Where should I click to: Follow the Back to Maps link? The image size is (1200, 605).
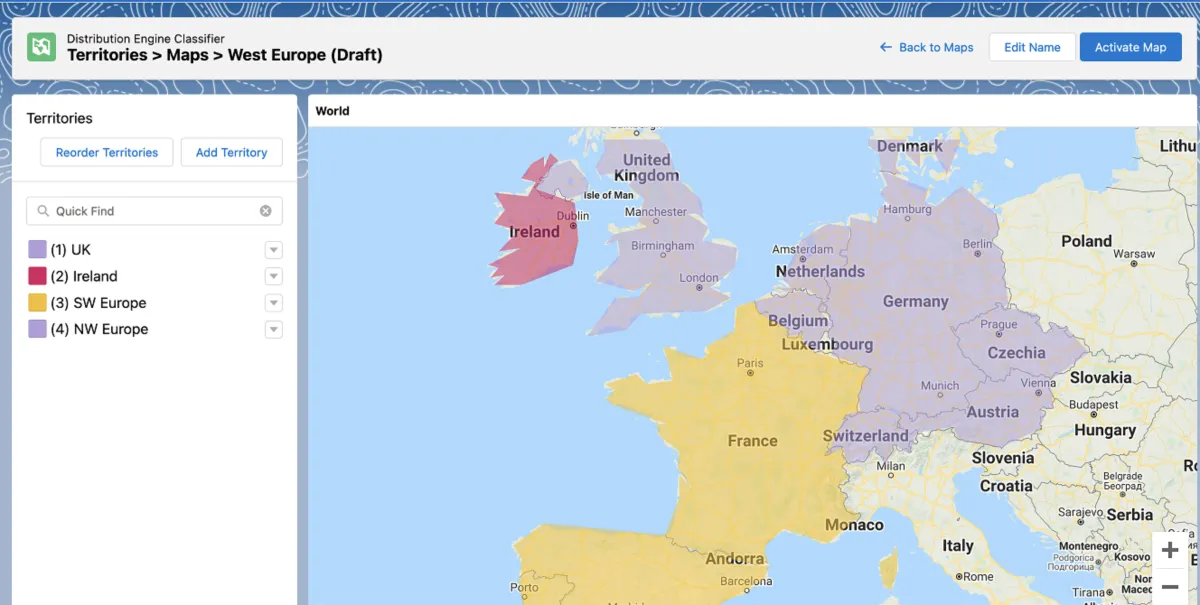pyautogui.click(x=936, y=47)
